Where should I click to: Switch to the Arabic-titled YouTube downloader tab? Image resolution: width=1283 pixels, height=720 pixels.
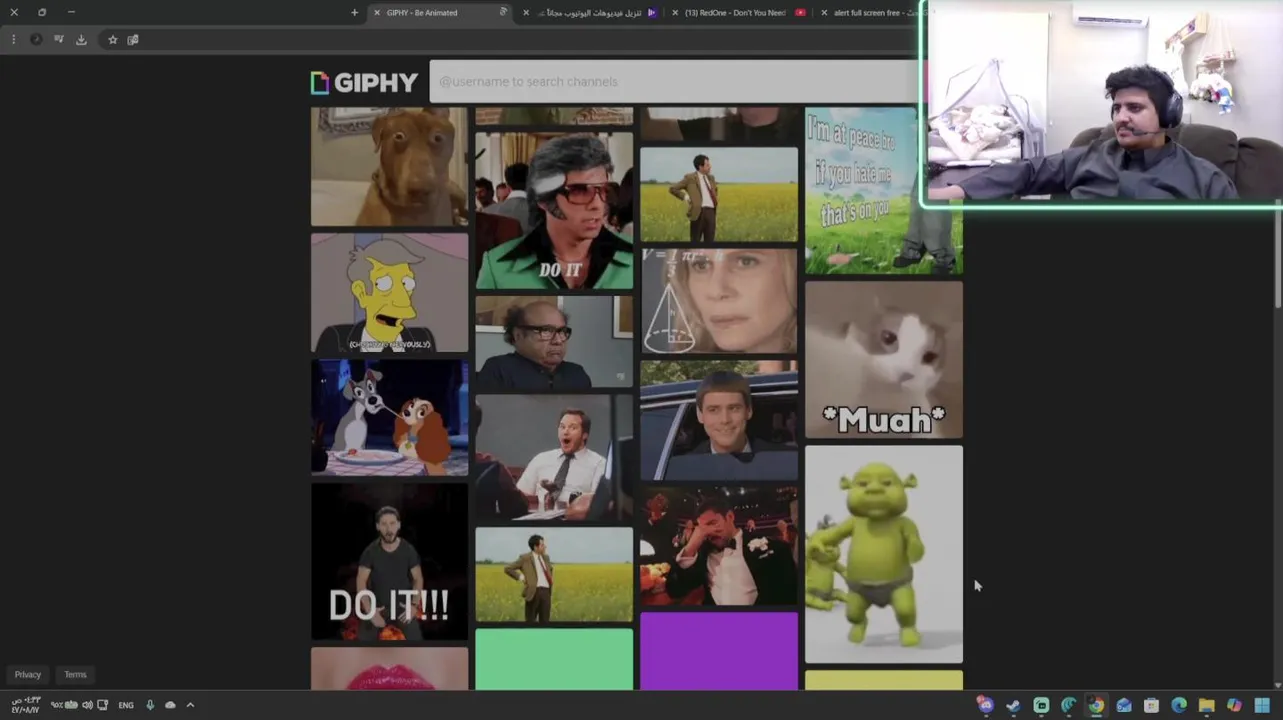(x=590, y=12)
